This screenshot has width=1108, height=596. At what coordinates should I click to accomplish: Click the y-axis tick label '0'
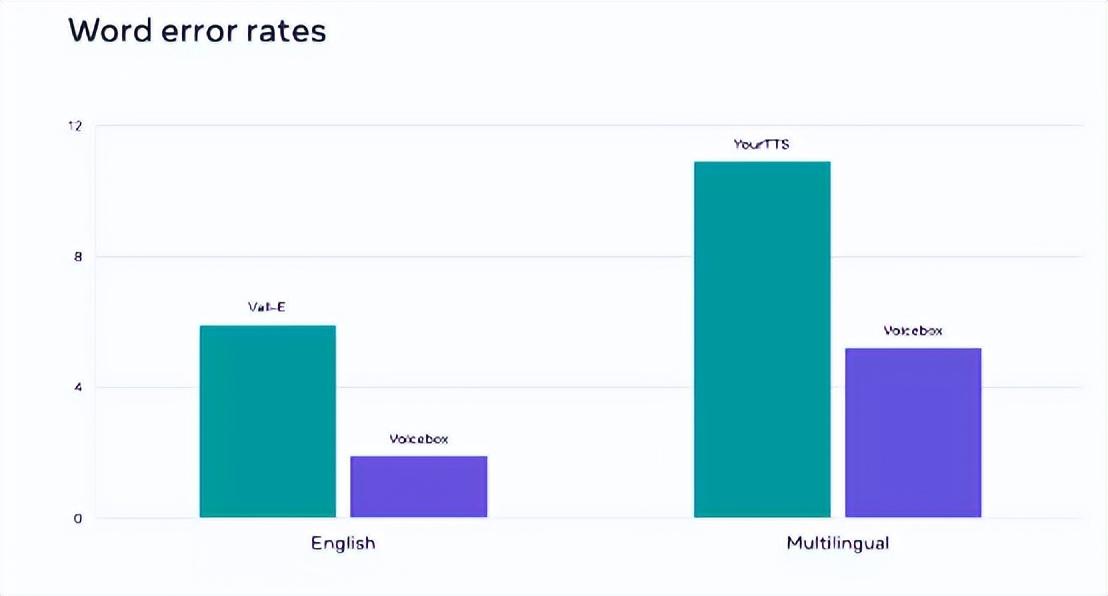pos(78,518)
